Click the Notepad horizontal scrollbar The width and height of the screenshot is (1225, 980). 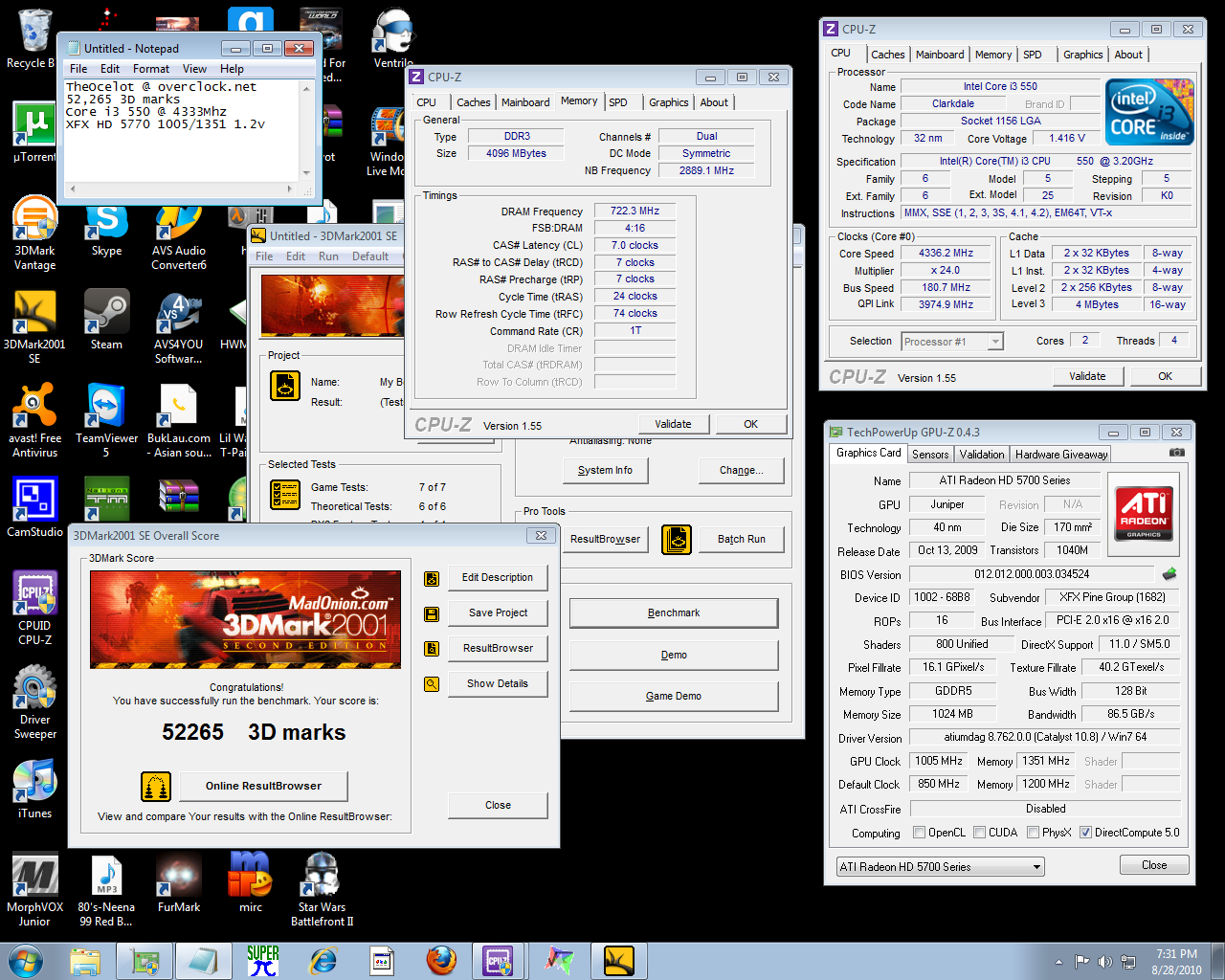[182, 189]
